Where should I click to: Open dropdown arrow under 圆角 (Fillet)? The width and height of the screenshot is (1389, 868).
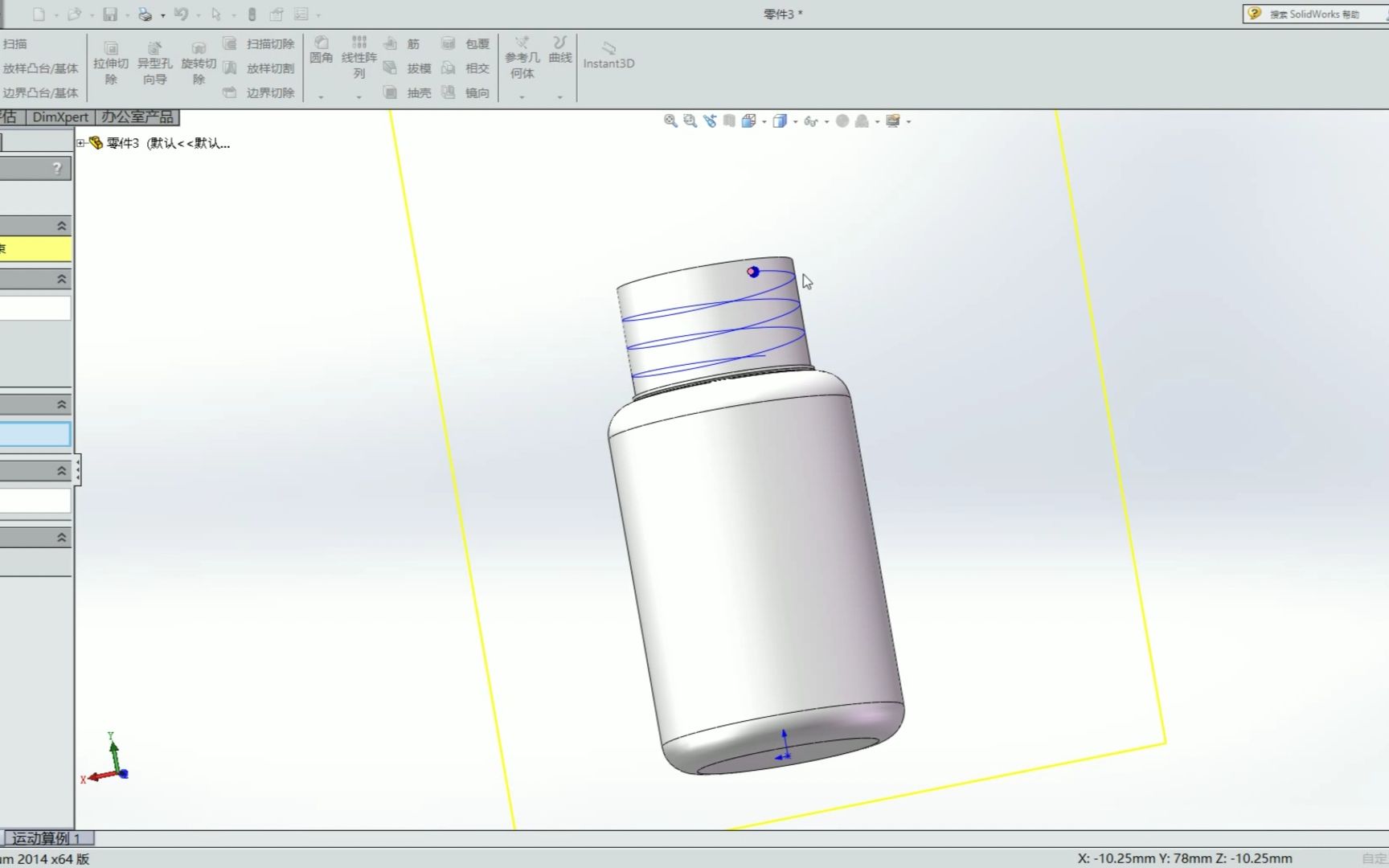click(321, 97)
